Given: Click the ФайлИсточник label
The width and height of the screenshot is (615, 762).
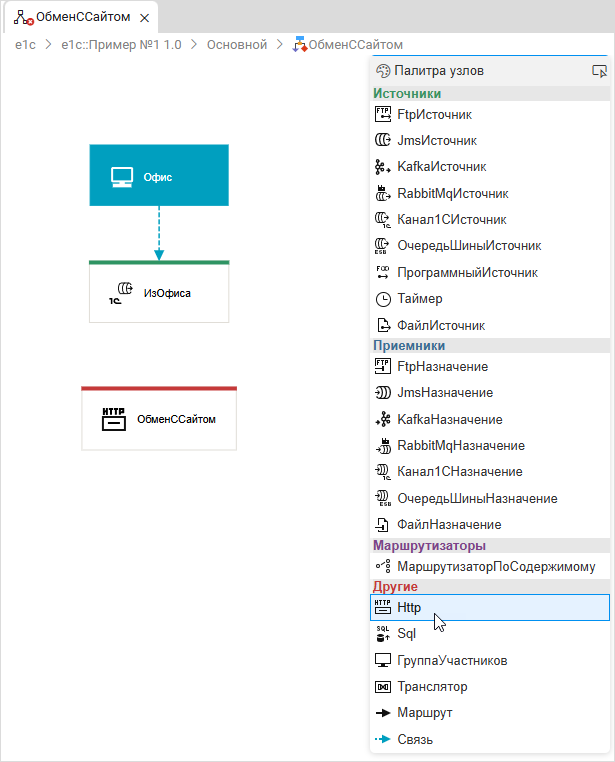Looking at the screenshot, I should [x=441, y=325].
